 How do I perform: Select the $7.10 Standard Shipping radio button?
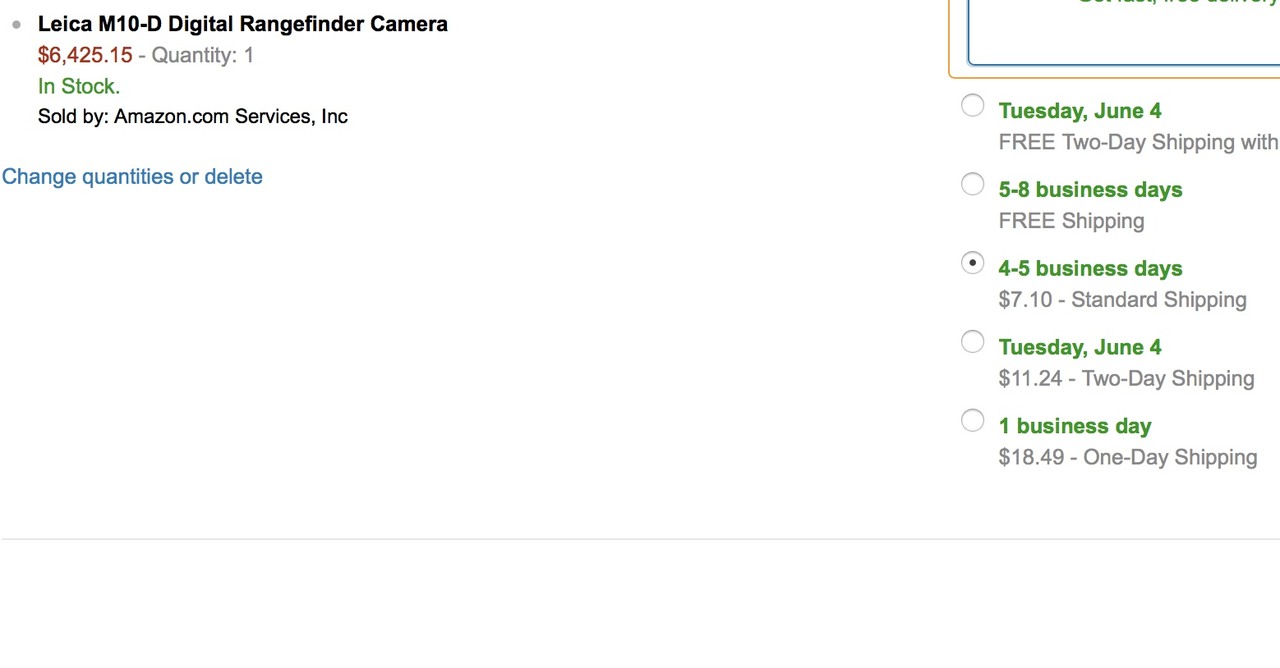click(x=972, y=263)
